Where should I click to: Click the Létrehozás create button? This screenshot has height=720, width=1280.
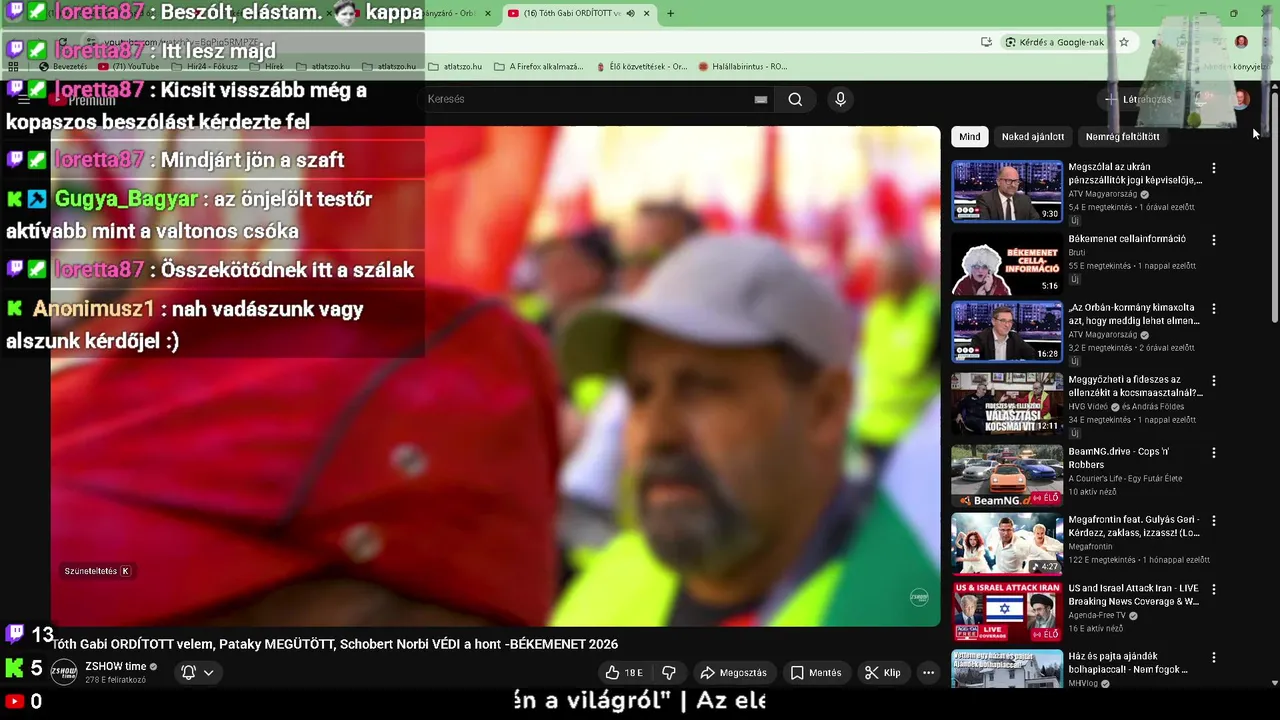click(x=1138, y=99)
